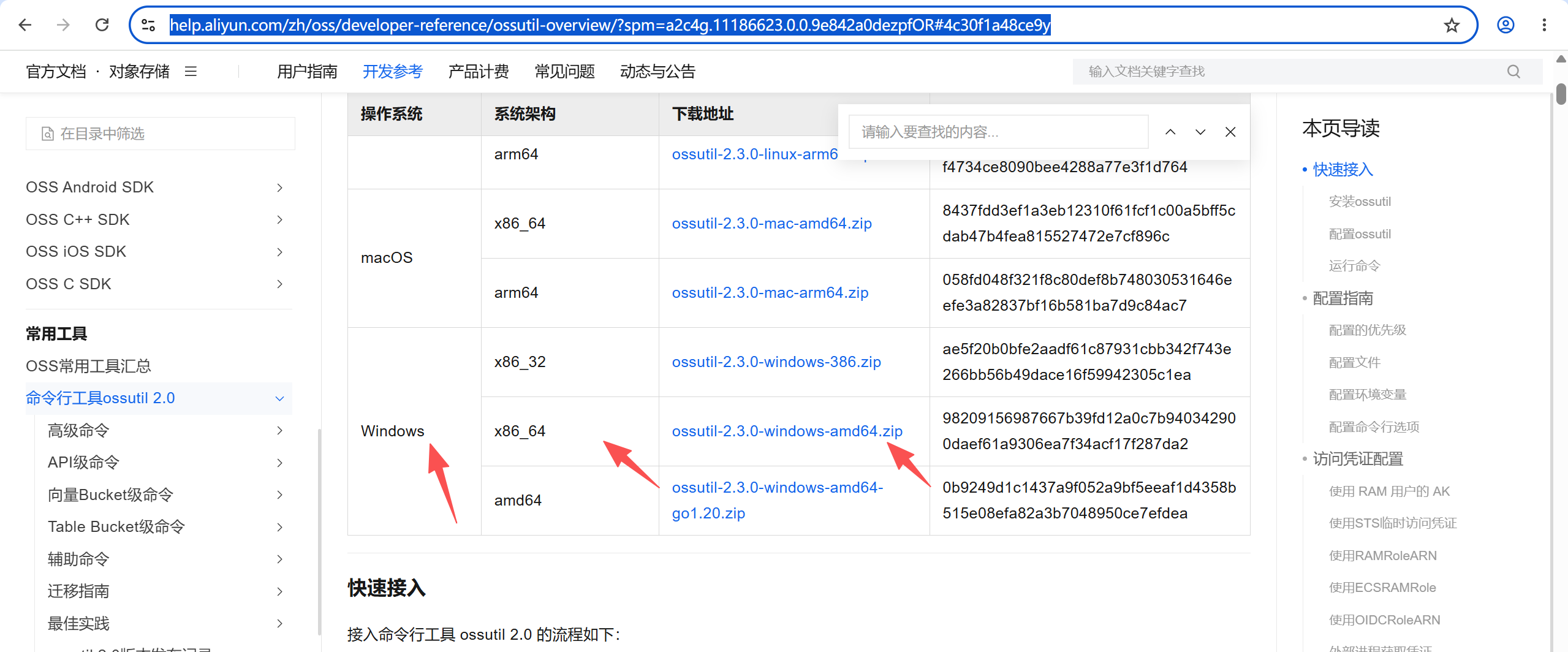Open OSS常用工具汇总 in sidebar

pos(88,366)
